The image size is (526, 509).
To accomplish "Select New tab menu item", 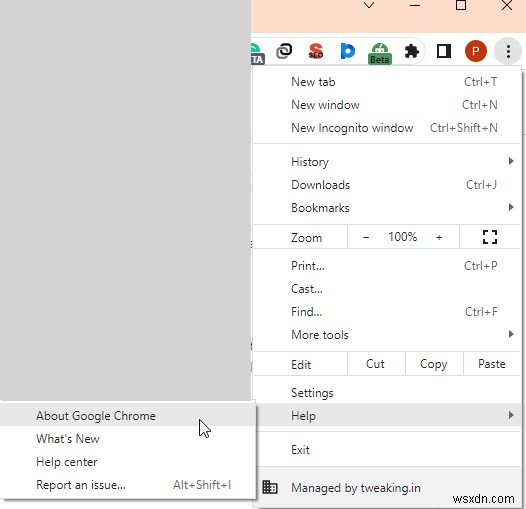I will pos(387,82).
